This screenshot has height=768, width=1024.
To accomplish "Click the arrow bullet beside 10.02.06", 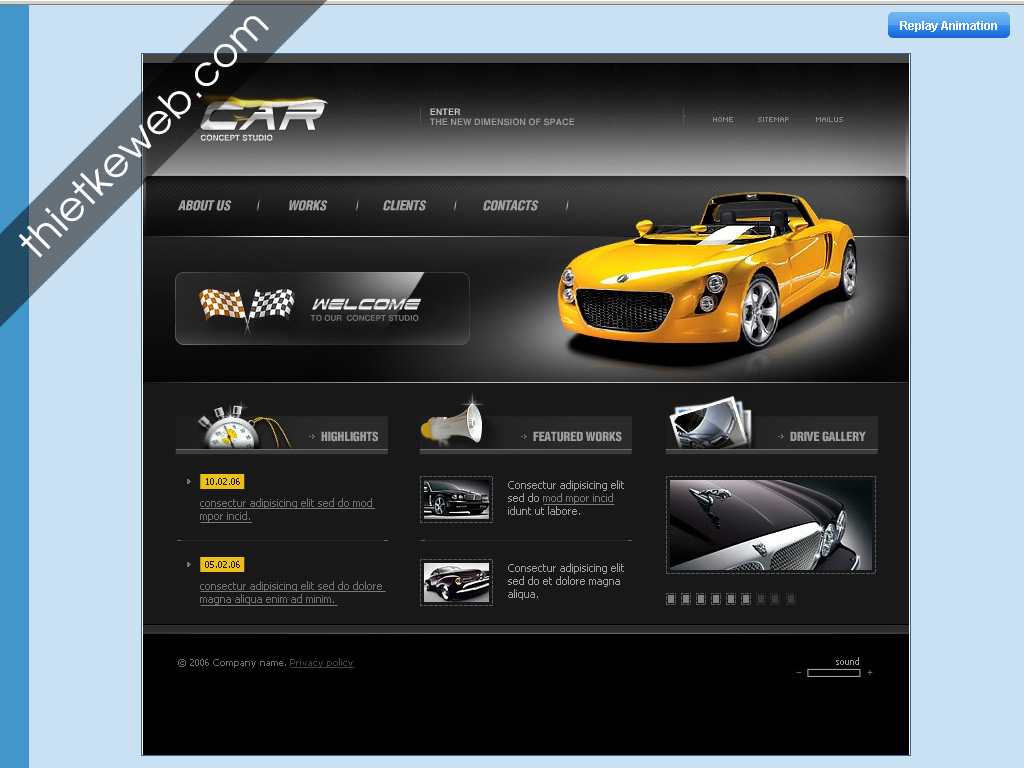I will 189,481.
